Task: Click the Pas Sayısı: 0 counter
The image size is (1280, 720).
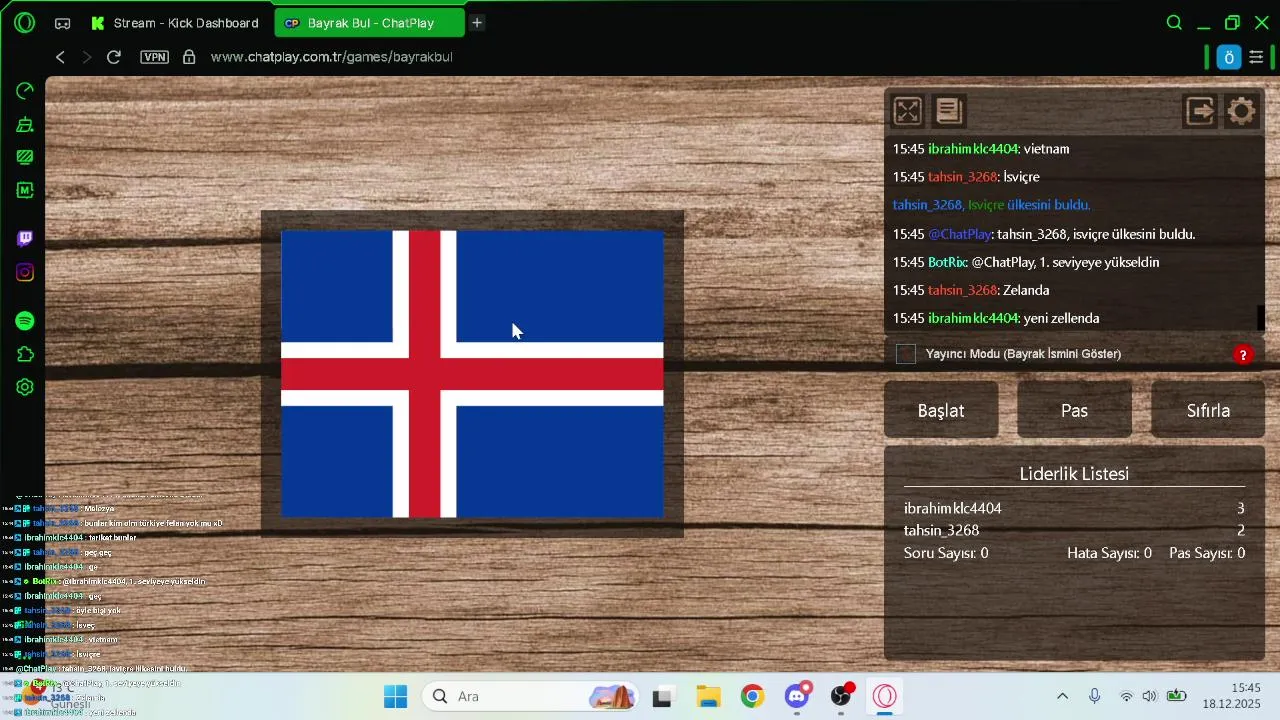Action: tap(1207, 553)
